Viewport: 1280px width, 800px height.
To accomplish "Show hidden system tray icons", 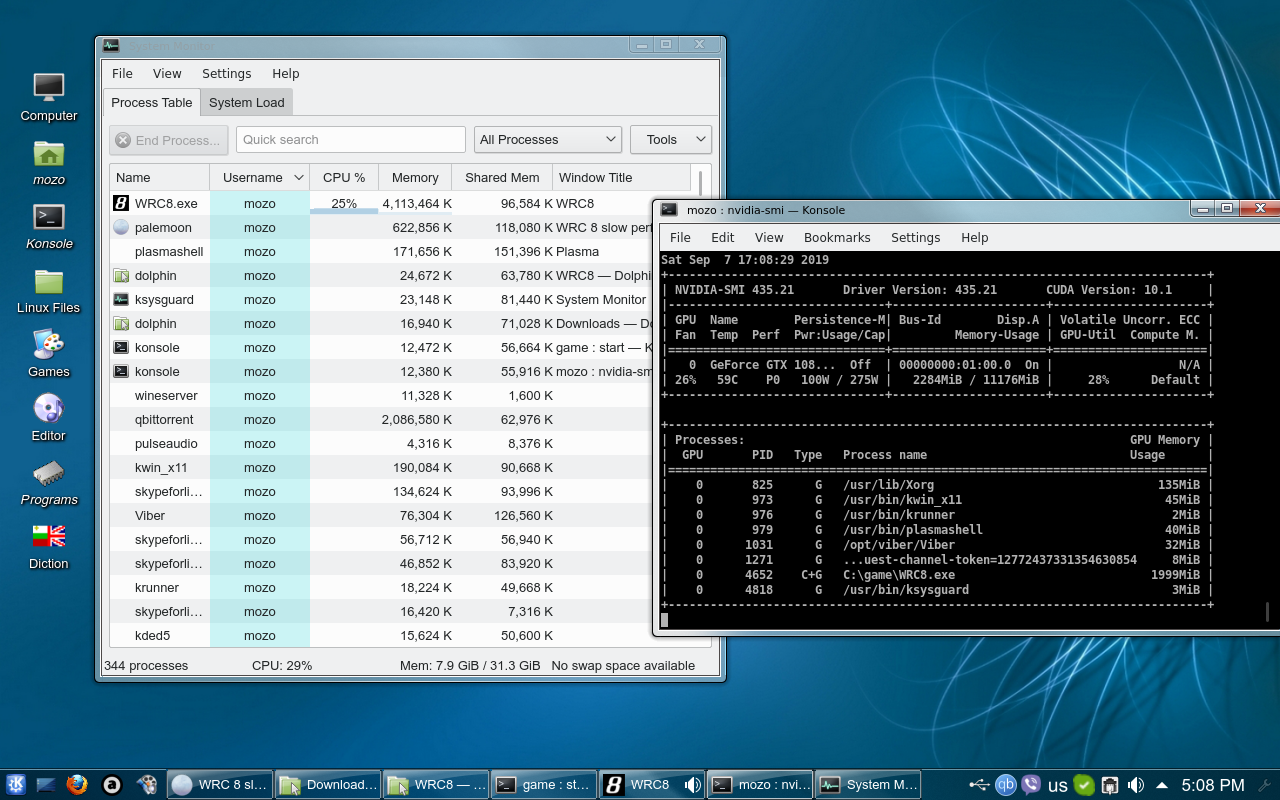I will [x=1162, y=785].
